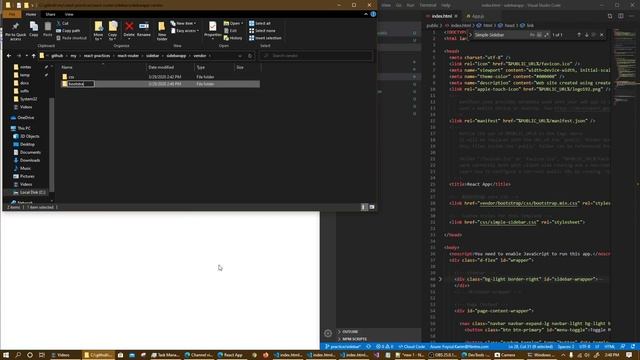Toggle regex in the find widget
The height and width of the screenshot is (360, 640).
[x=547, y=35]
